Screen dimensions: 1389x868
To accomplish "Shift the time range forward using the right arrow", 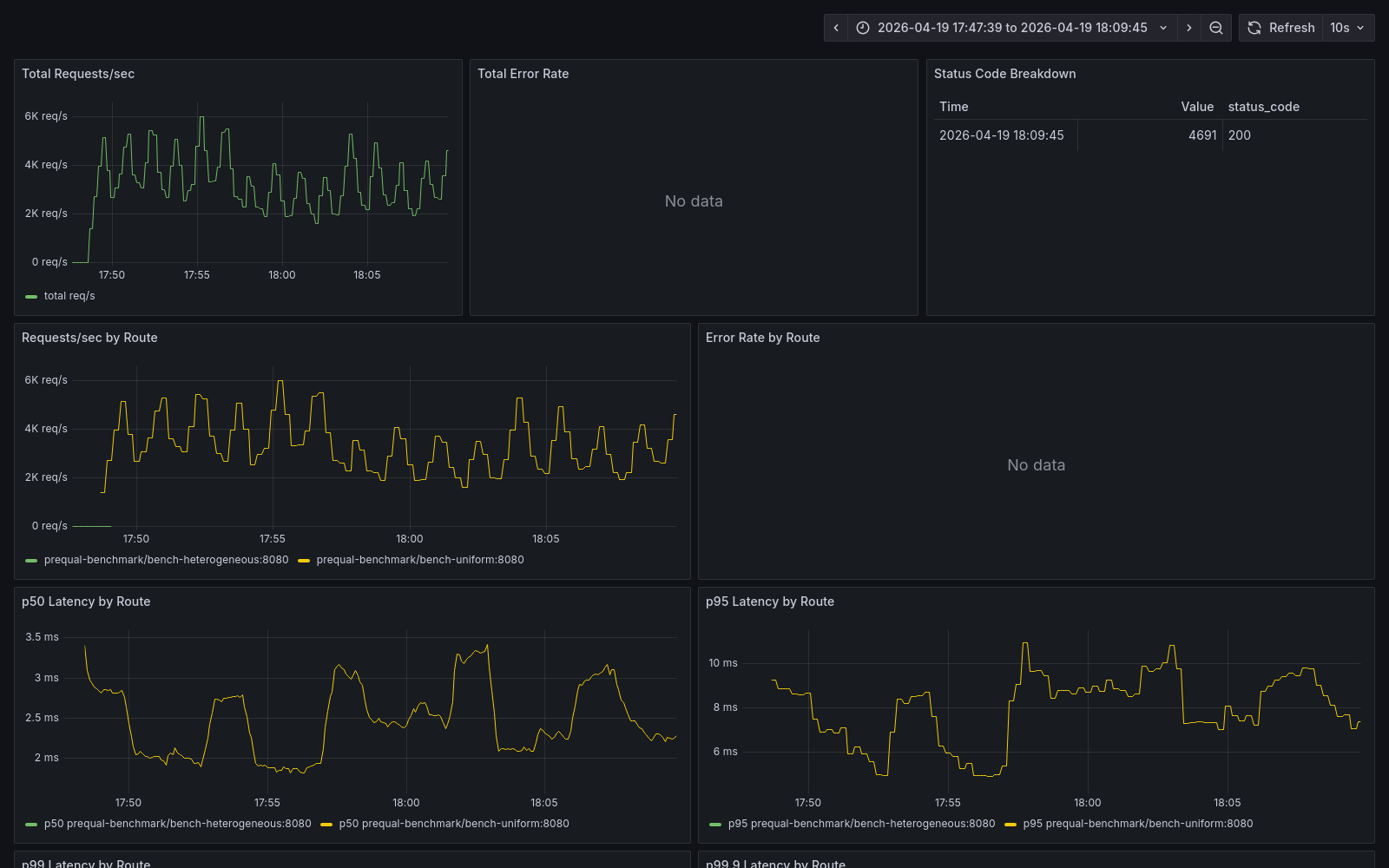I will tap(1188, 27).
